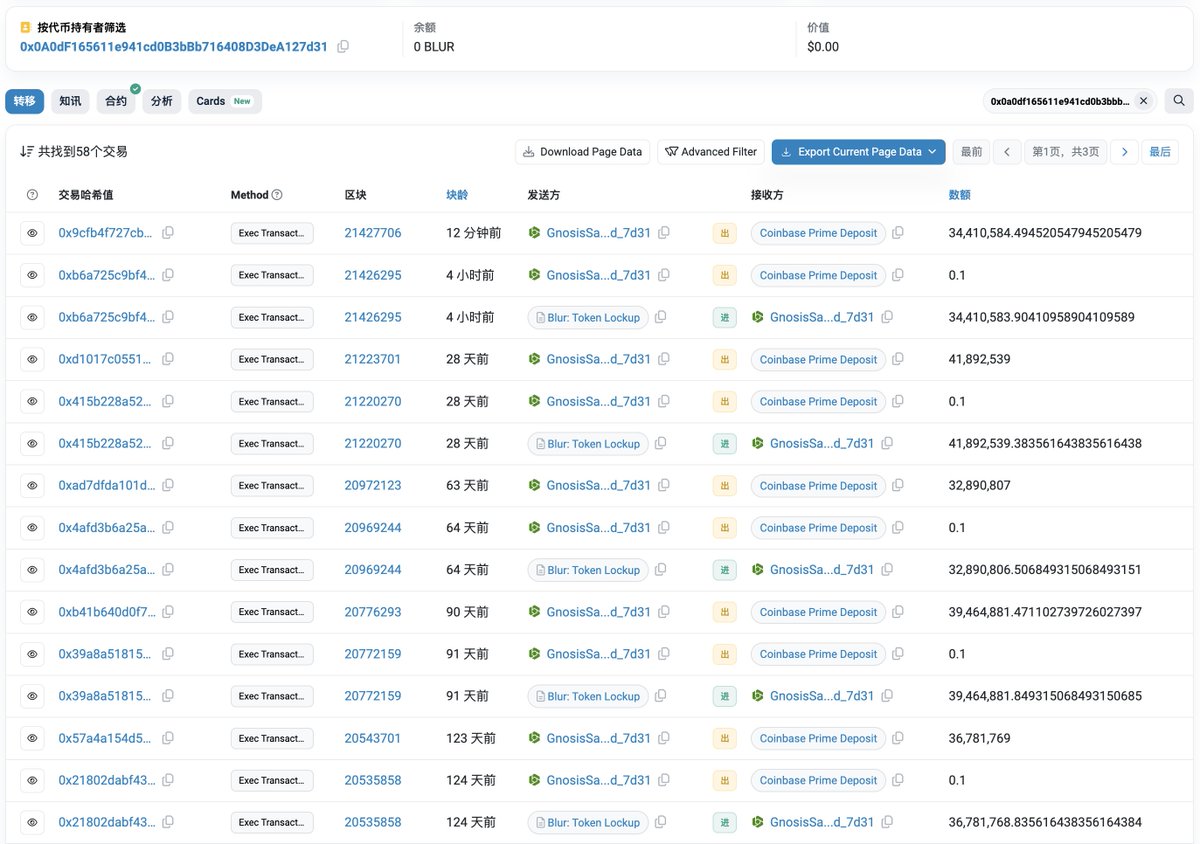
Task: Copy recipient address in block 20543701 row
Action: (x=898, y=738)
